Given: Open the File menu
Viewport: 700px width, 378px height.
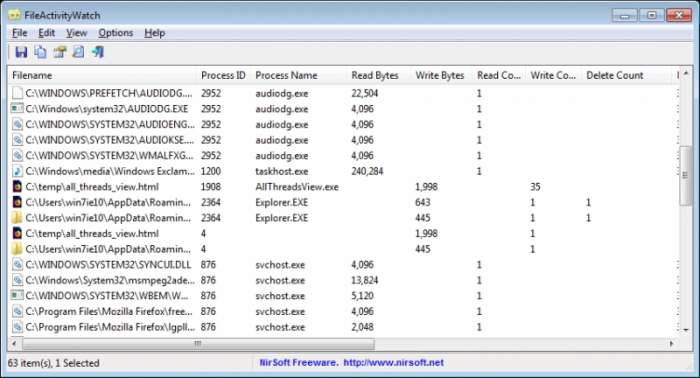Looking at the screenshot, I should 20,33.
